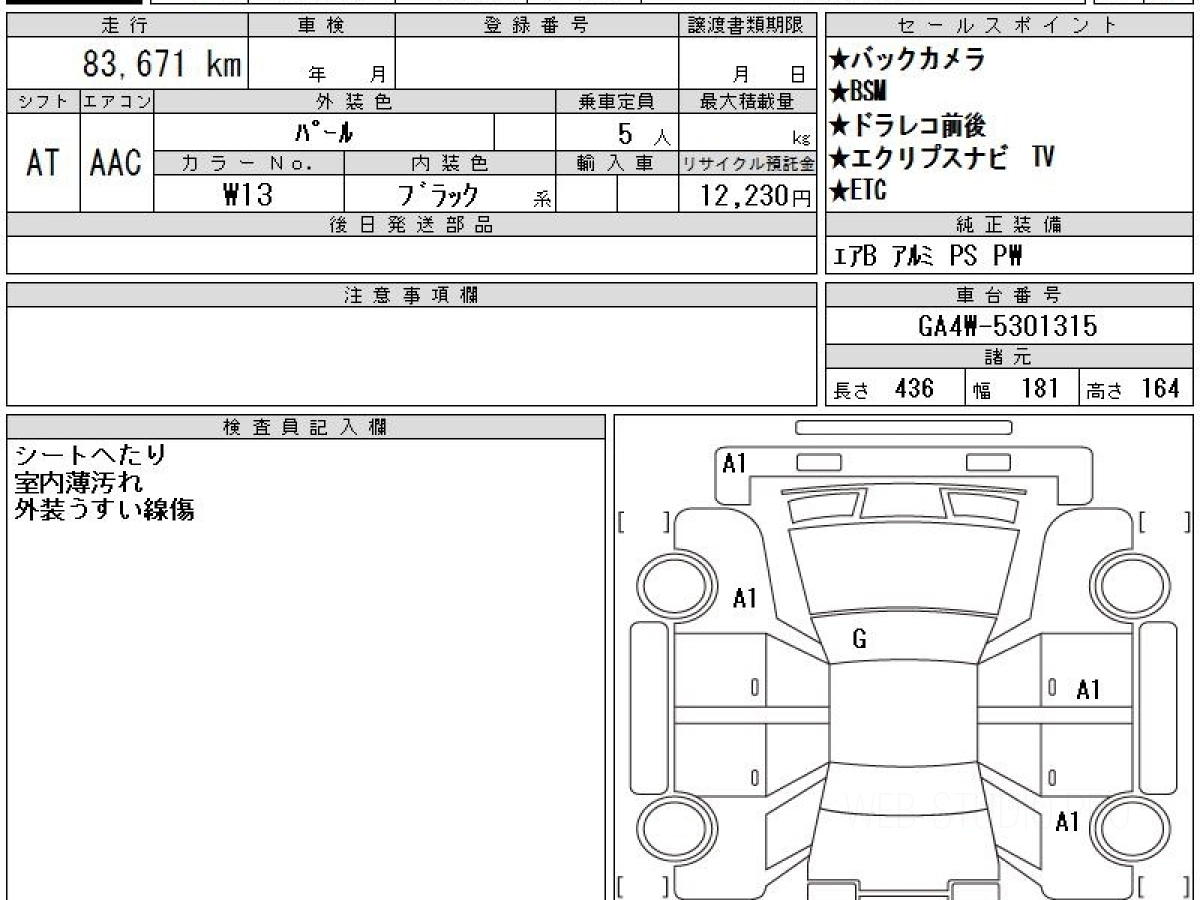Click the シートへたり inspector note
Image resolution: width=1200 pixels, height=900 pixels.
click(x=90, y=455)
